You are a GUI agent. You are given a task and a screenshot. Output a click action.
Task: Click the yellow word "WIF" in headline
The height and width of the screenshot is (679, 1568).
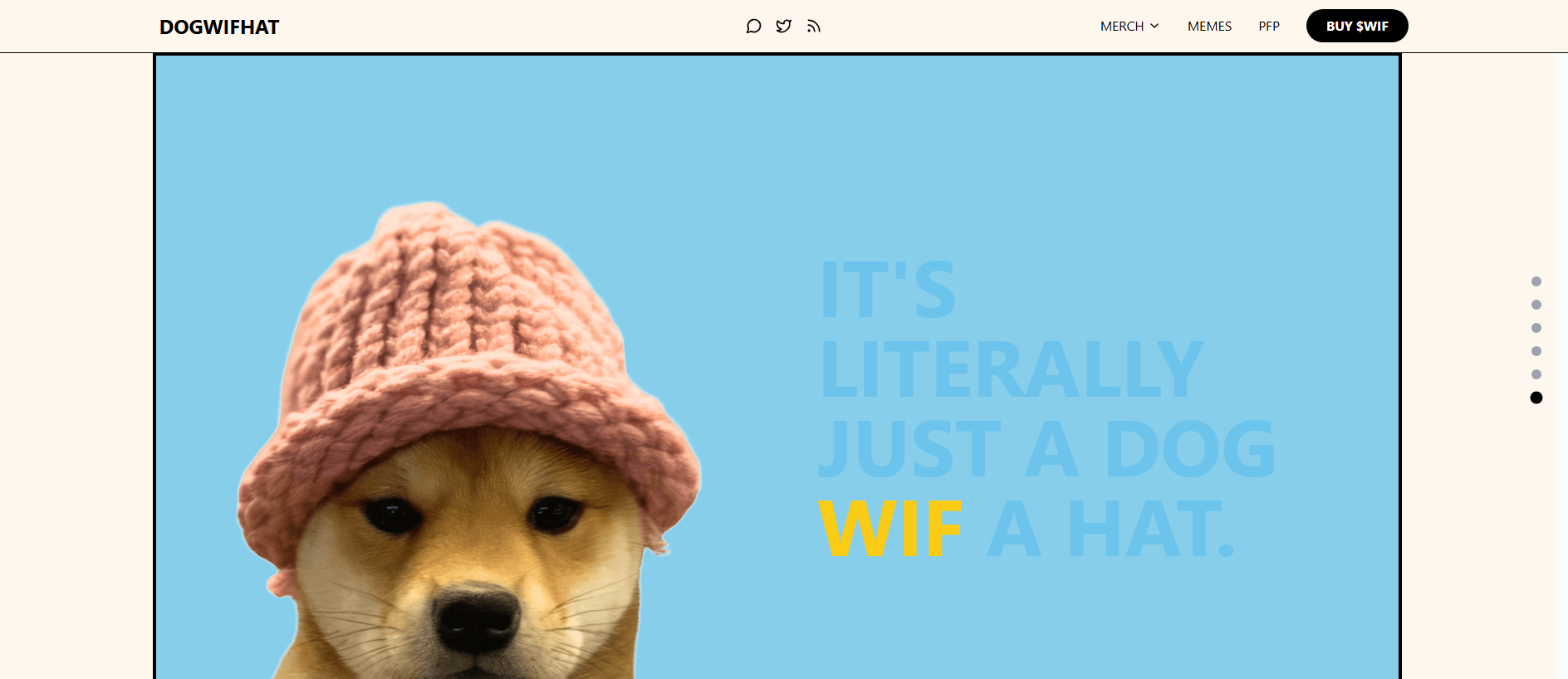coord(890,529)
